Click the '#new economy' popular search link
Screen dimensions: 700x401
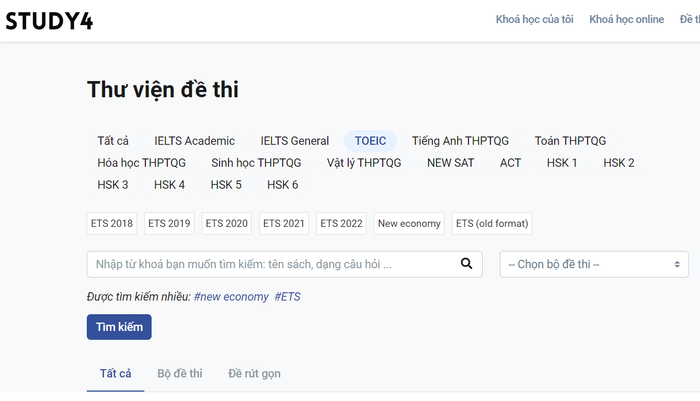231,297
